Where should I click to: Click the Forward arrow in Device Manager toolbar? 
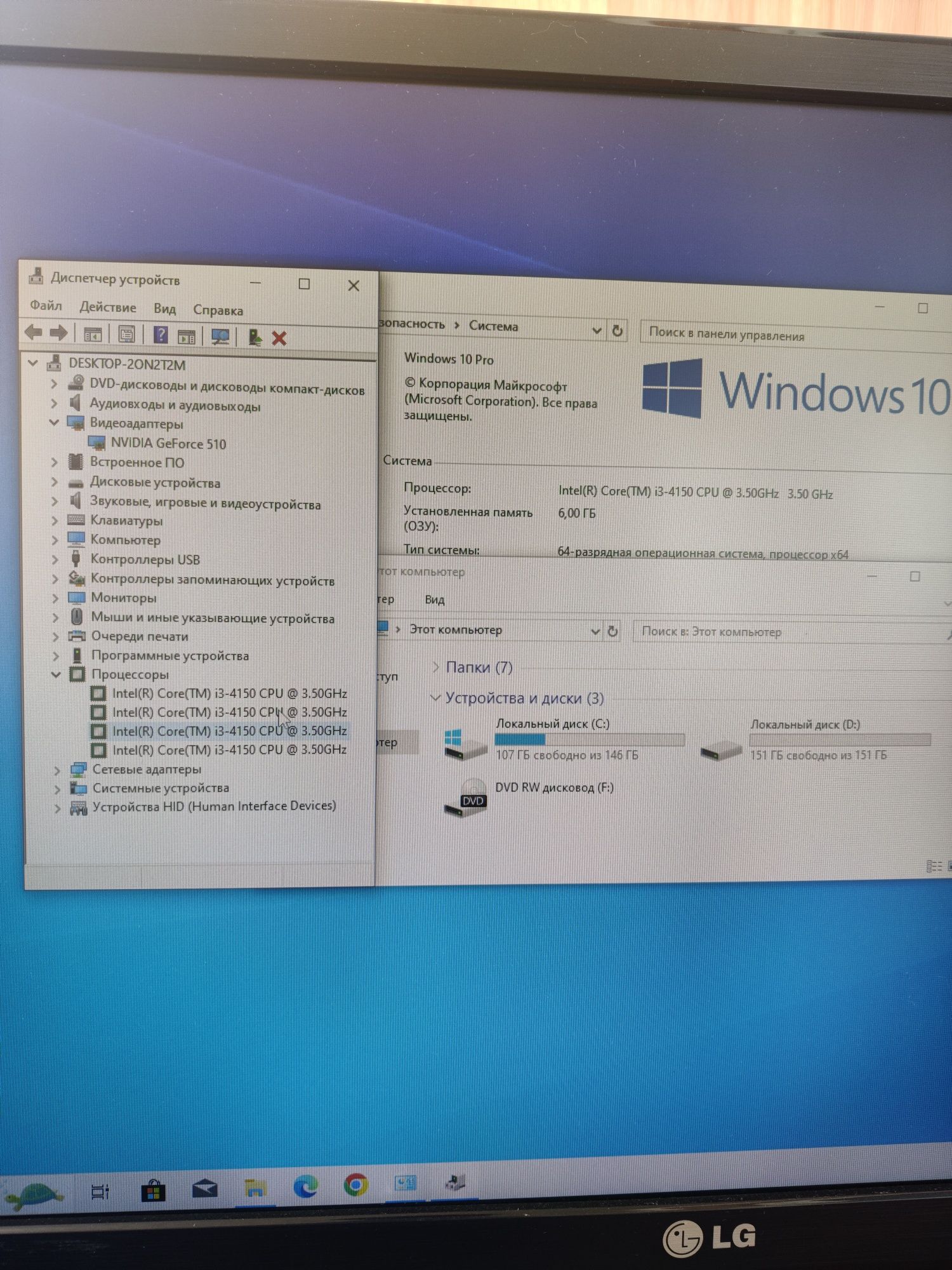(59, 332)
